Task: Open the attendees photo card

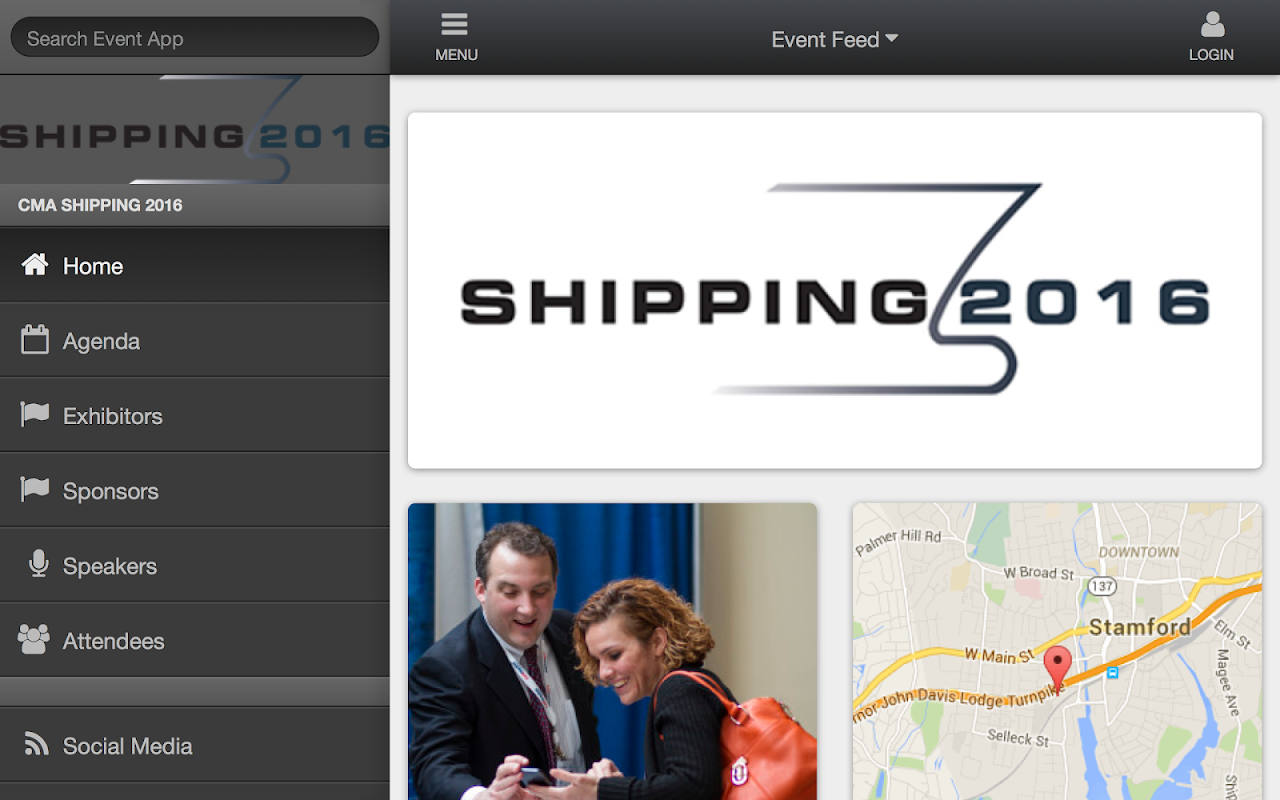Action: pyautogui.click(x=612, y=651)
